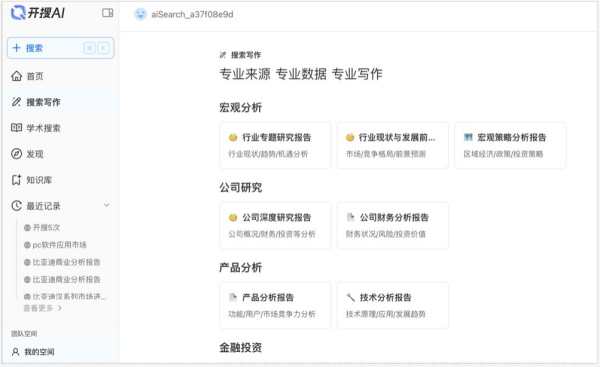Click the clock icon beside 最近记录

click(16, 206)
